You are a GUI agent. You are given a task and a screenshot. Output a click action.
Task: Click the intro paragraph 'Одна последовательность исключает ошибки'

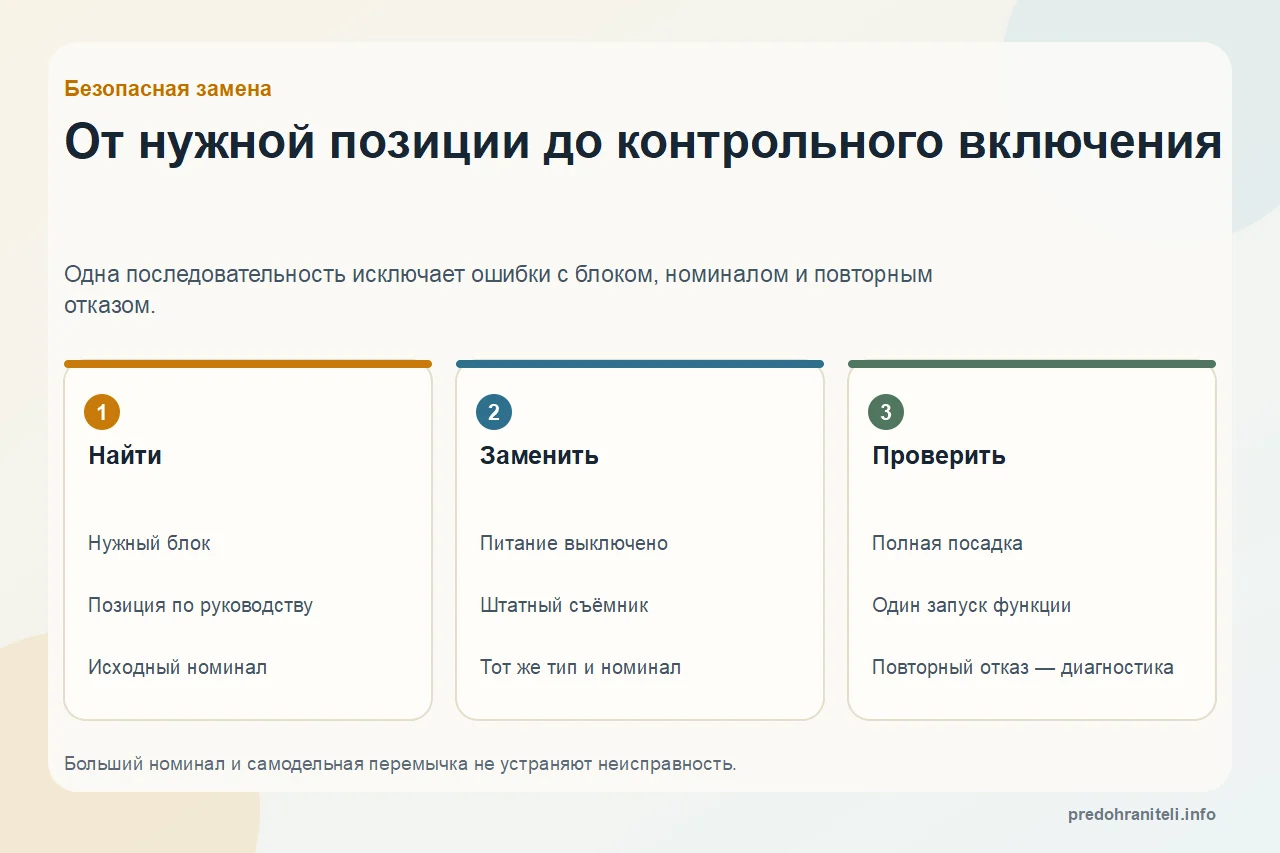coord(498,290)
